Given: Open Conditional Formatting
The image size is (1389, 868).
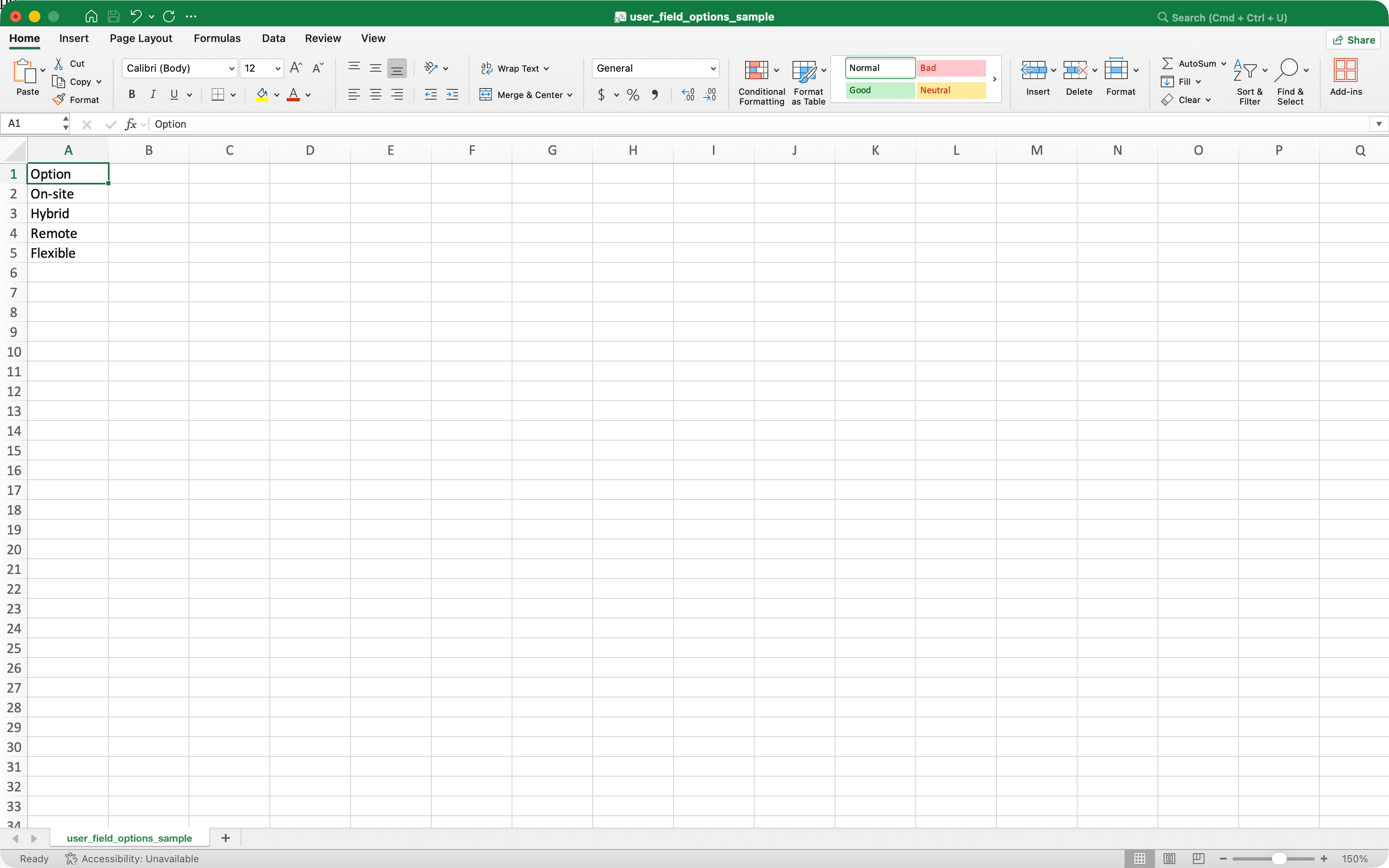Looking at the screenshot, I should (761, 80).
